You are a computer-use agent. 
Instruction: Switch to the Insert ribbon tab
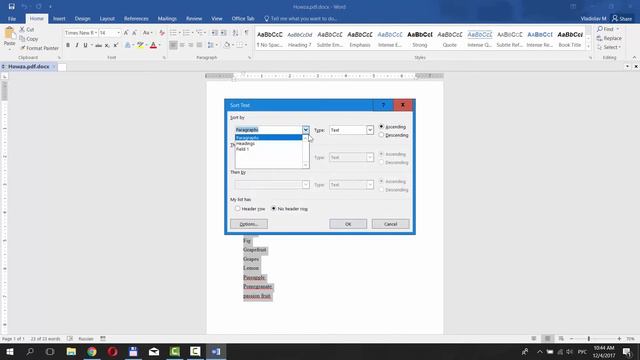coord(59,19)
